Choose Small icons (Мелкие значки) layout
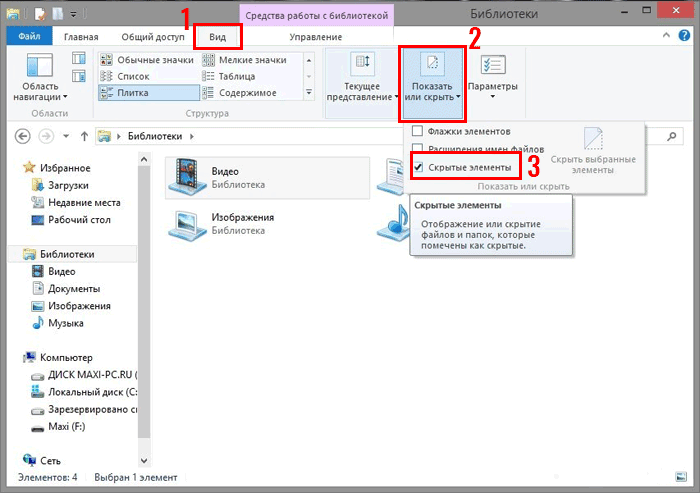 209,60
